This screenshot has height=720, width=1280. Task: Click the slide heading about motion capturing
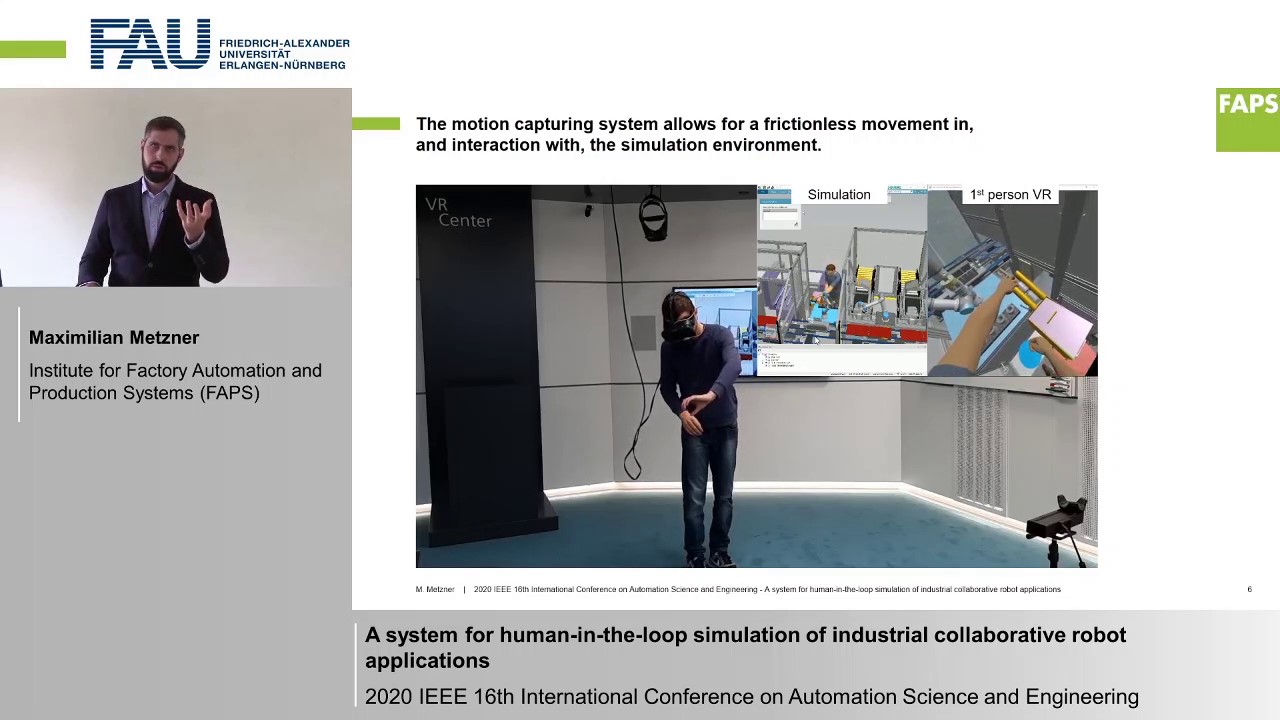[x=694, y=134]
